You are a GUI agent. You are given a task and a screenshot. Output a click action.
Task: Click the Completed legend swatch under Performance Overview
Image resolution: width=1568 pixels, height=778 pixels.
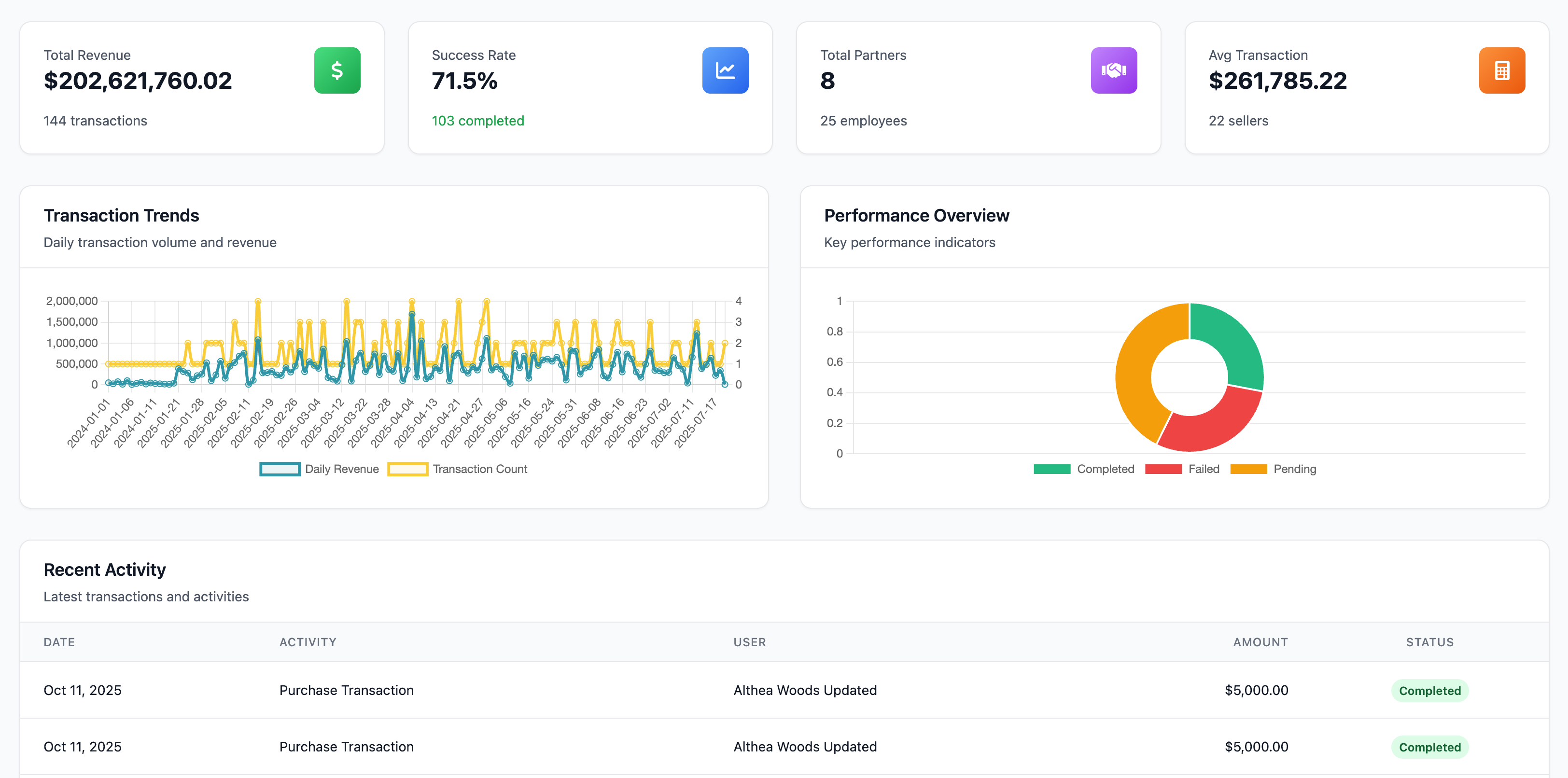click(x=1051, y=469)
